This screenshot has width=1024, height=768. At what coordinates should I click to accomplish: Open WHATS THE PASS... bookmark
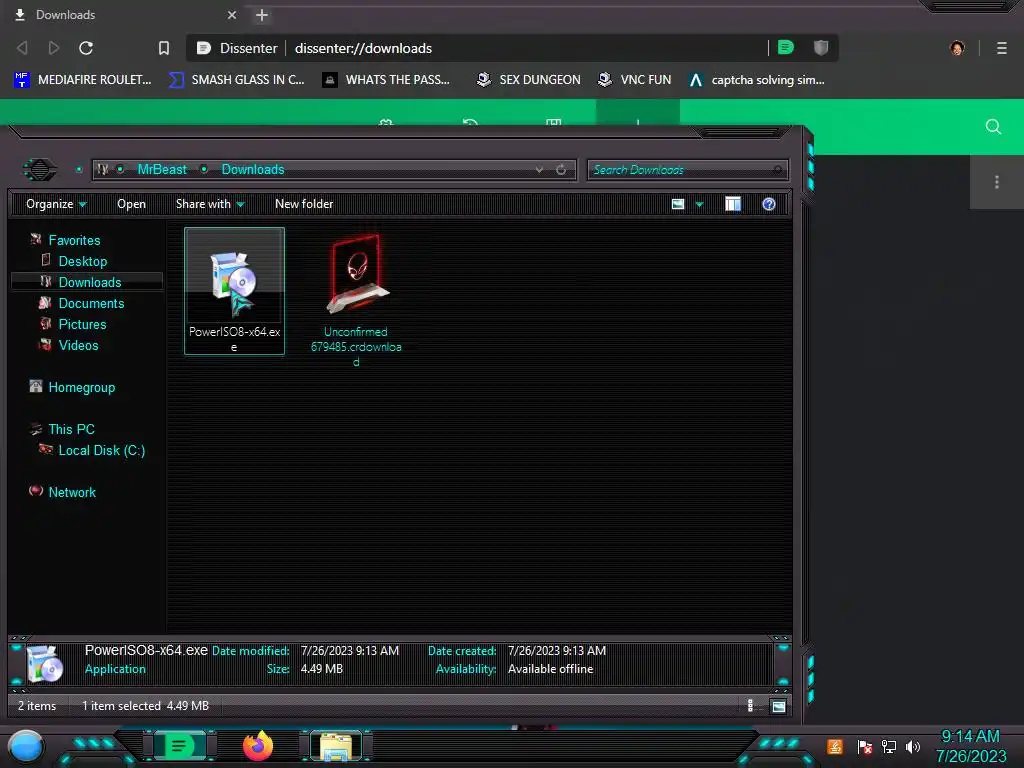pos(386,80)
